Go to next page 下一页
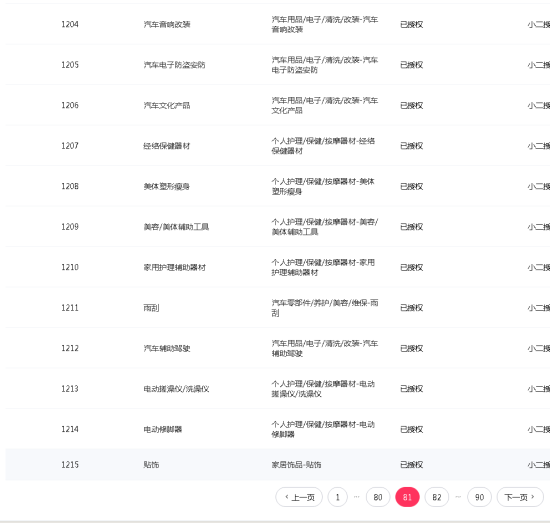 [520, 497]
